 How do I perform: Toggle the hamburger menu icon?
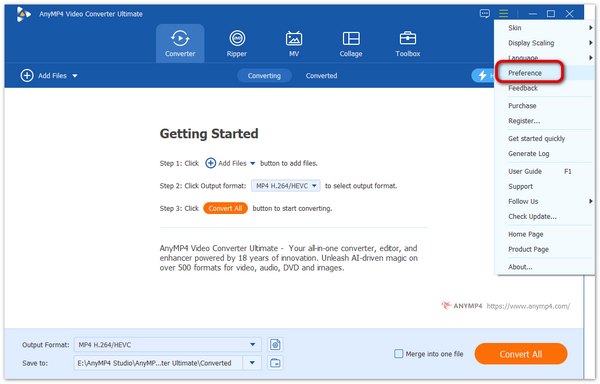click(504, 14)
